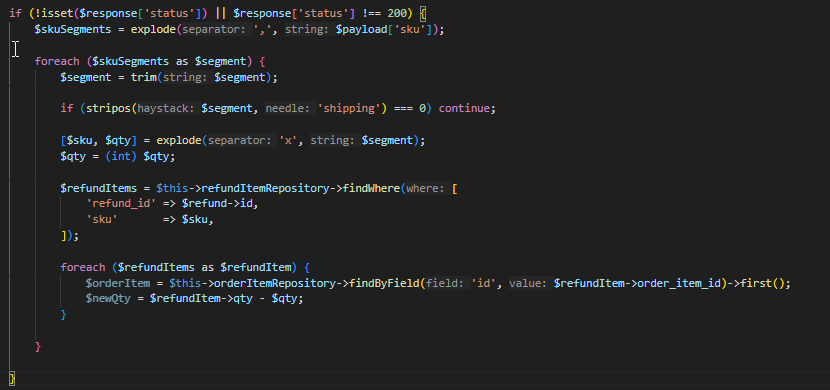
Task: Click the orderItemRepository property
Action: 275,283
